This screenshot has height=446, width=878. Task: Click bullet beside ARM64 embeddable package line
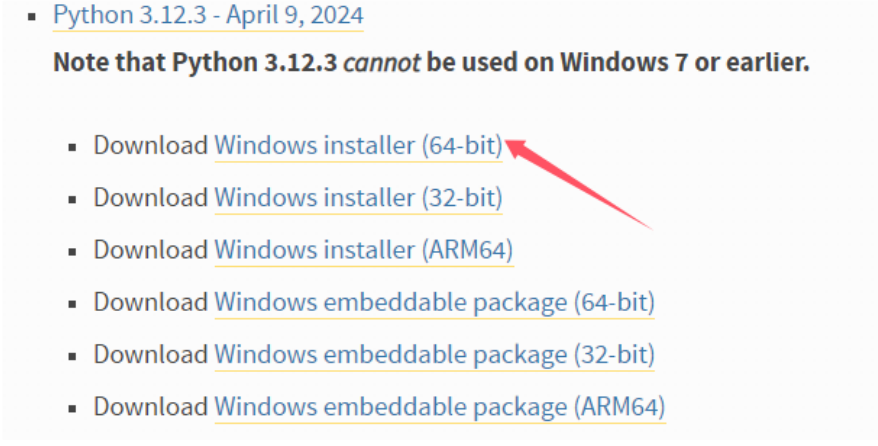coord(72,409)
